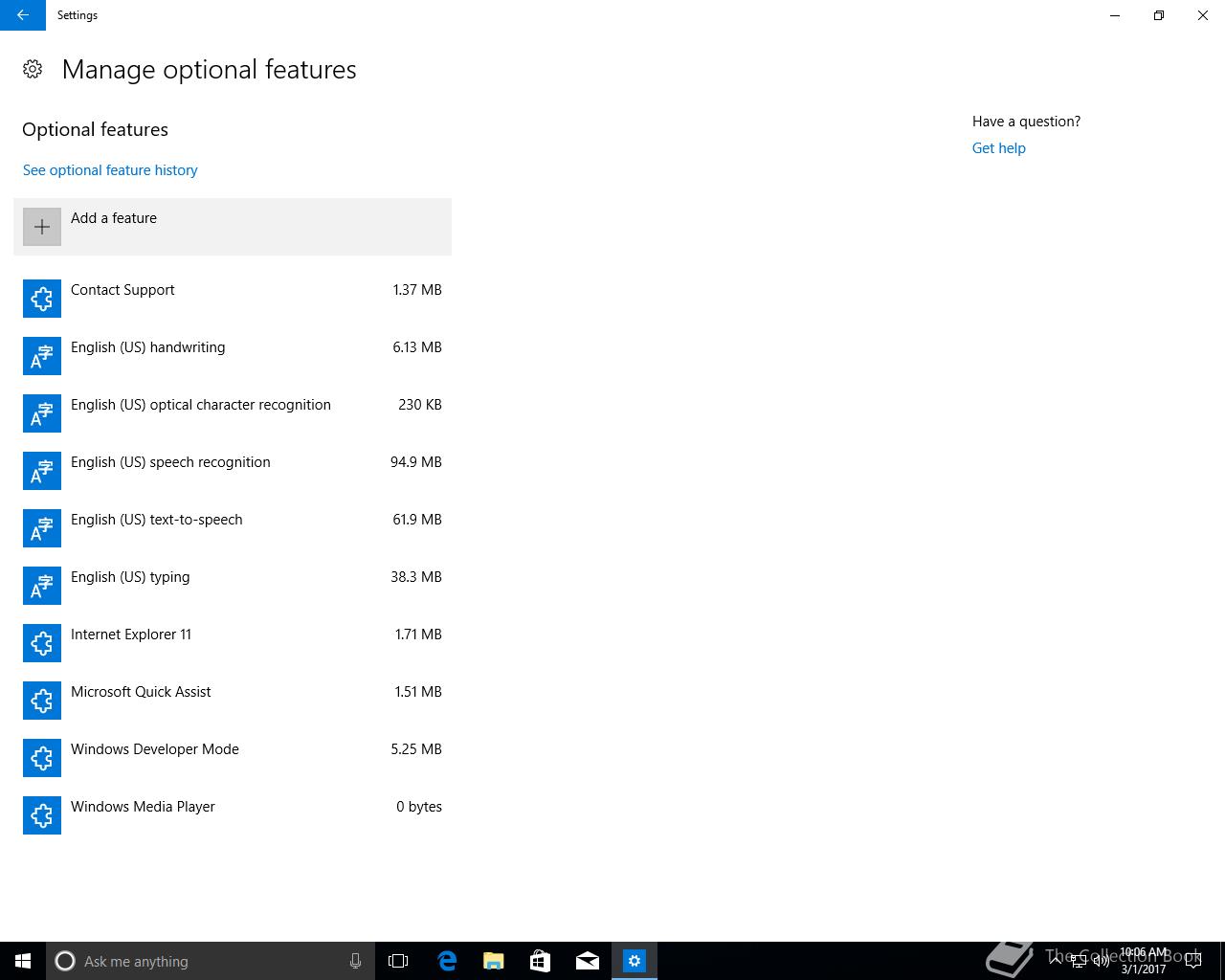Click the gear icon beside Manage optional features
Screen dimensions: 1225x980
click(x=33, y=69)
